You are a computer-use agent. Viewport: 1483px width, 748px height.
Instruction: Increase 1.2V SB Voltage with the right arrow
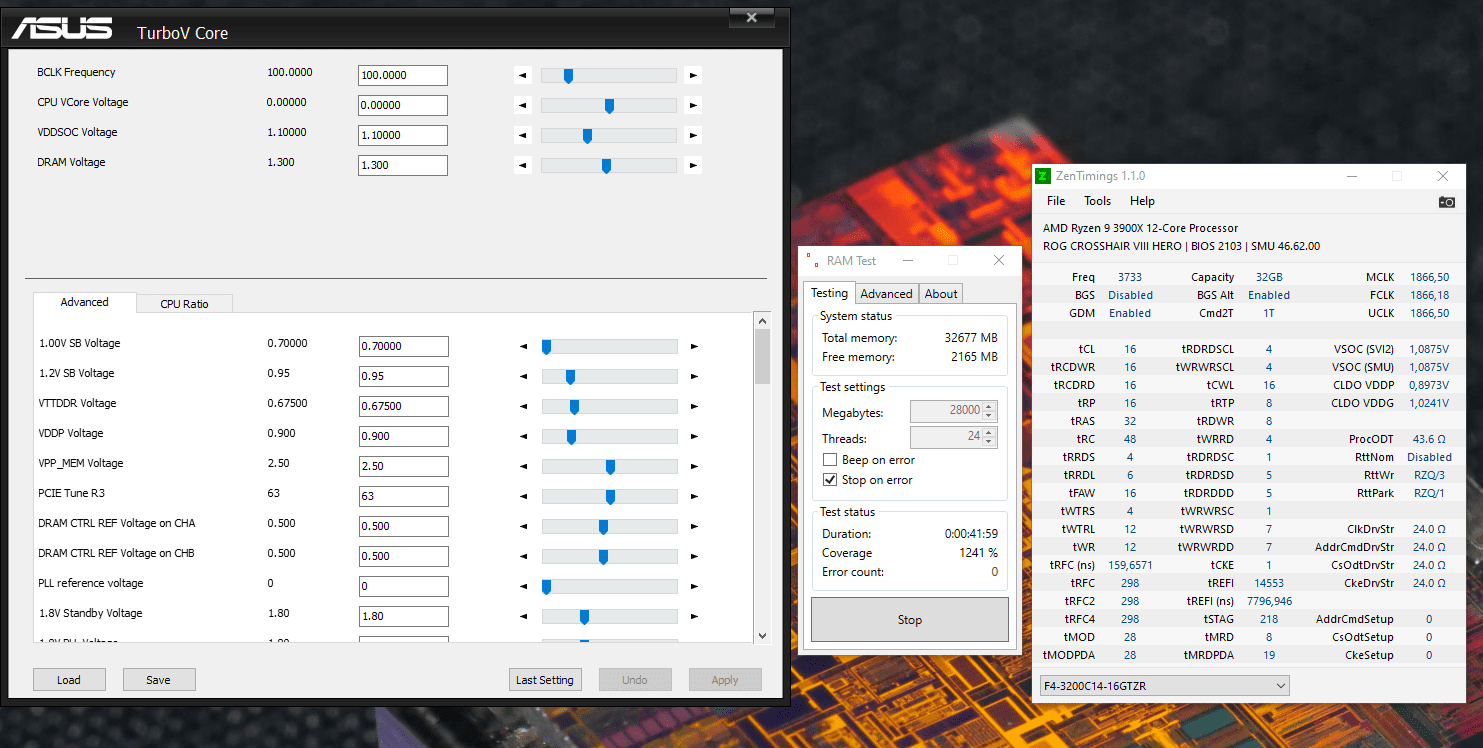694,377
